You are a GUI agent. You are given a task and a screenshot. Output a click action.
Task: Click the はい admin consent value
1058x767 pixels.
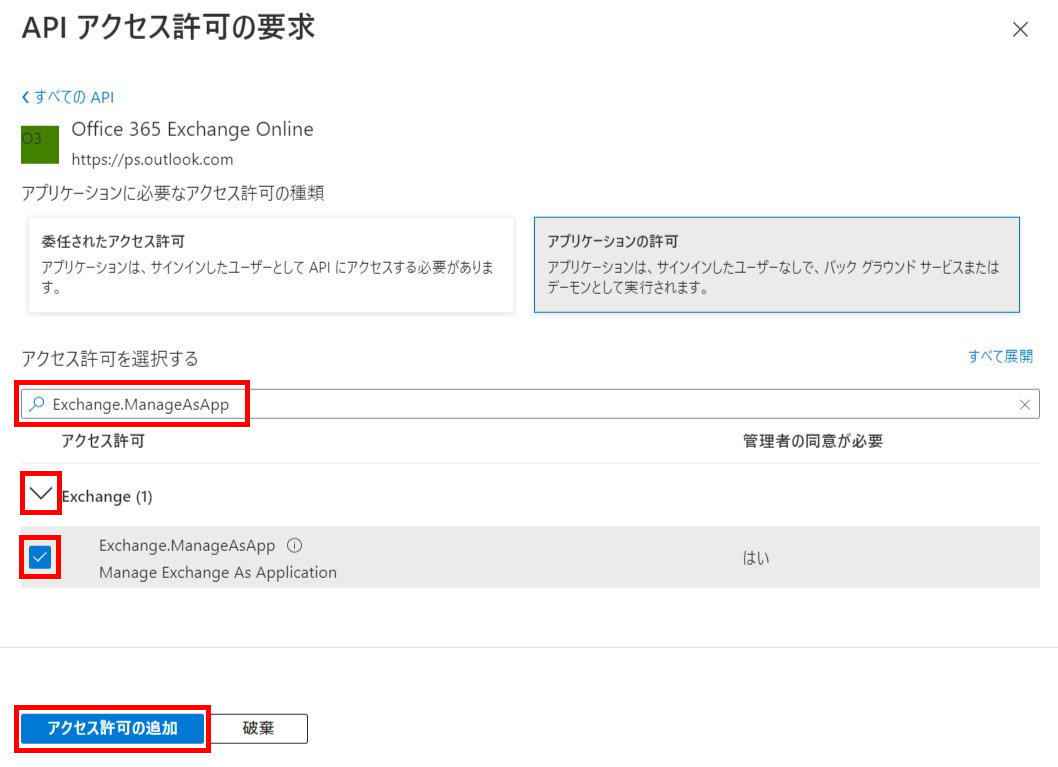pyautogui.click(x=756, y=558)
